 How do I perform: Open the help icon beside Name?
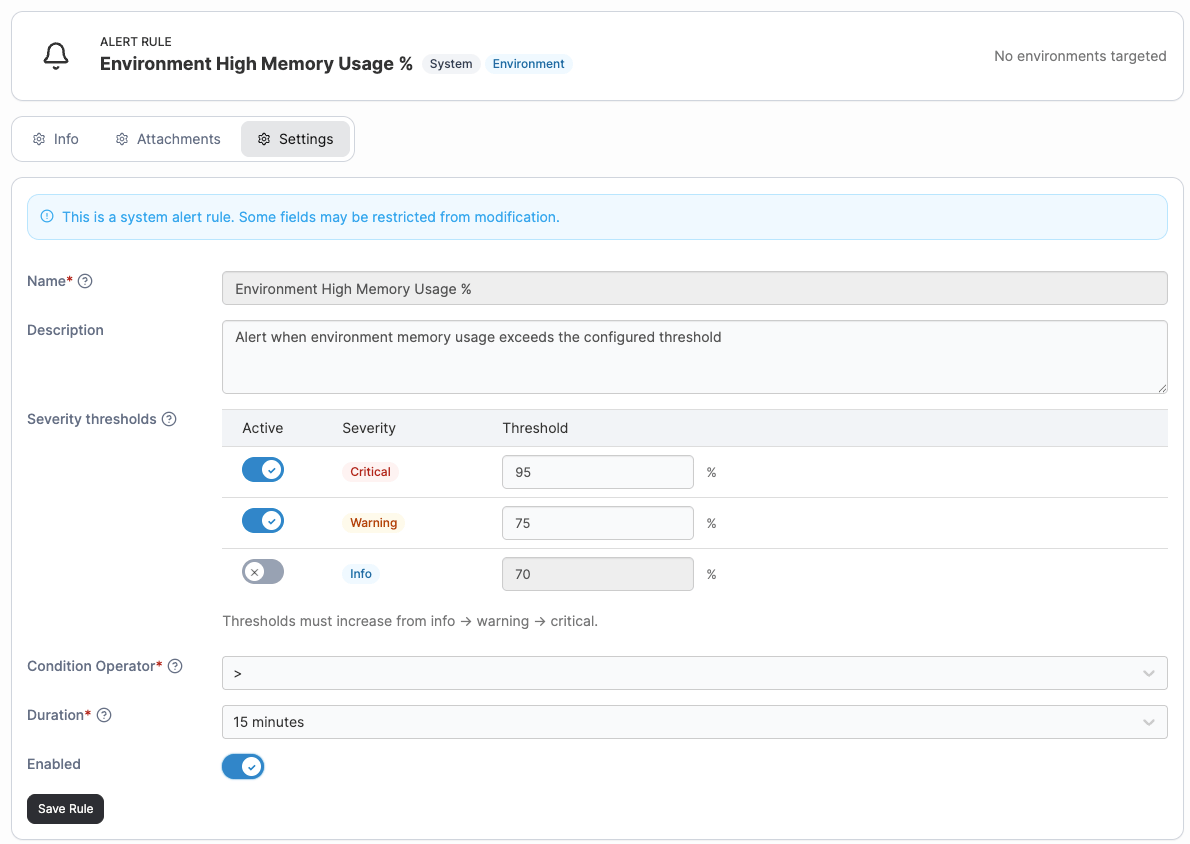[x=85, y=281]
